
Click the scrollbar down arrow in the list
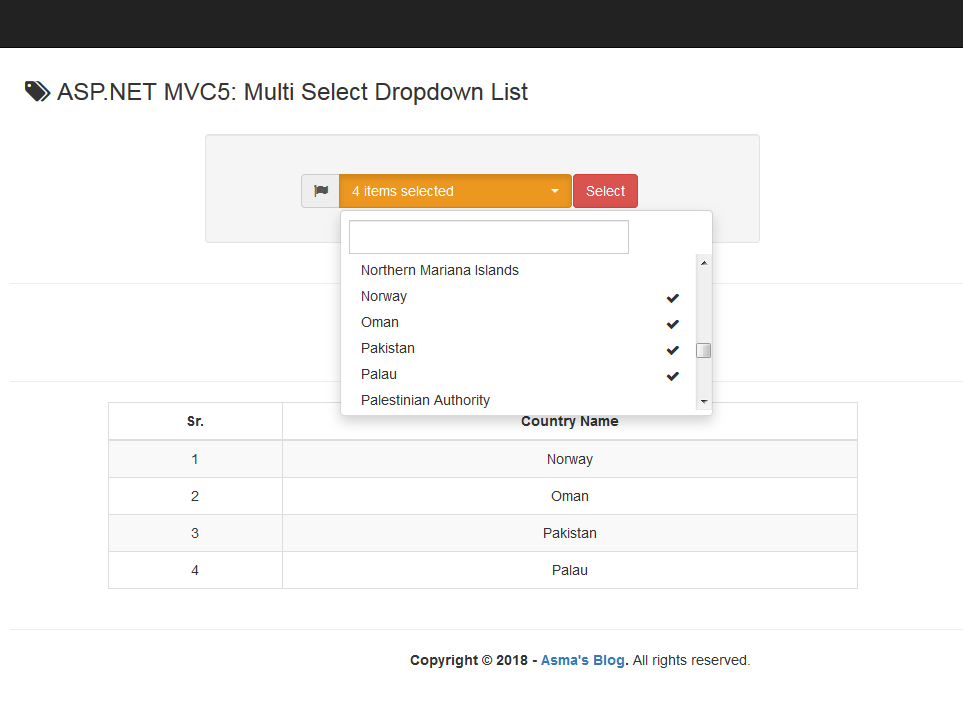[x=703, y=401]
